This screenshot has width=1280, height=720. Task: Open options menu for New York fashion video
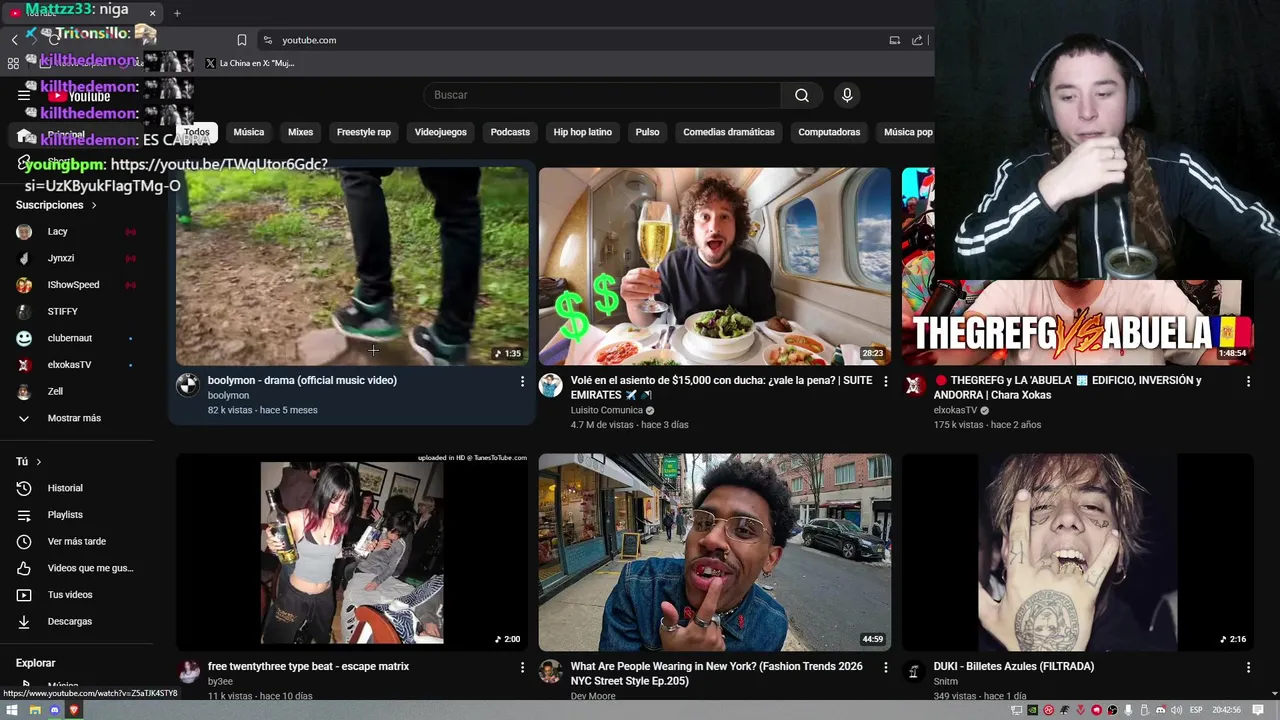[x=885, y=667]
